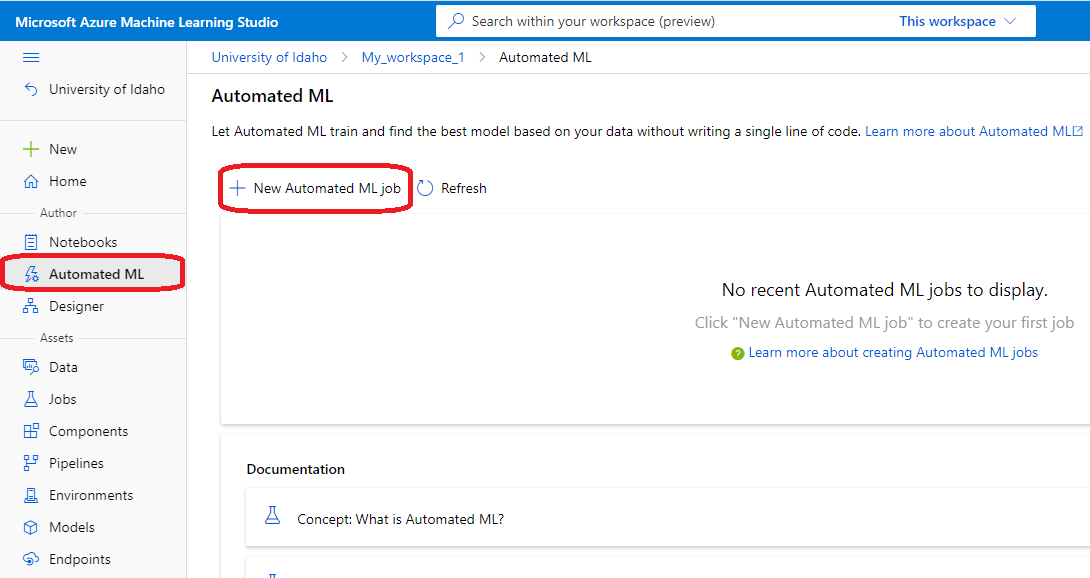Viewport: 1090px width, 578px height.
Task: Select the Components icon
Action: coord(31,431)
